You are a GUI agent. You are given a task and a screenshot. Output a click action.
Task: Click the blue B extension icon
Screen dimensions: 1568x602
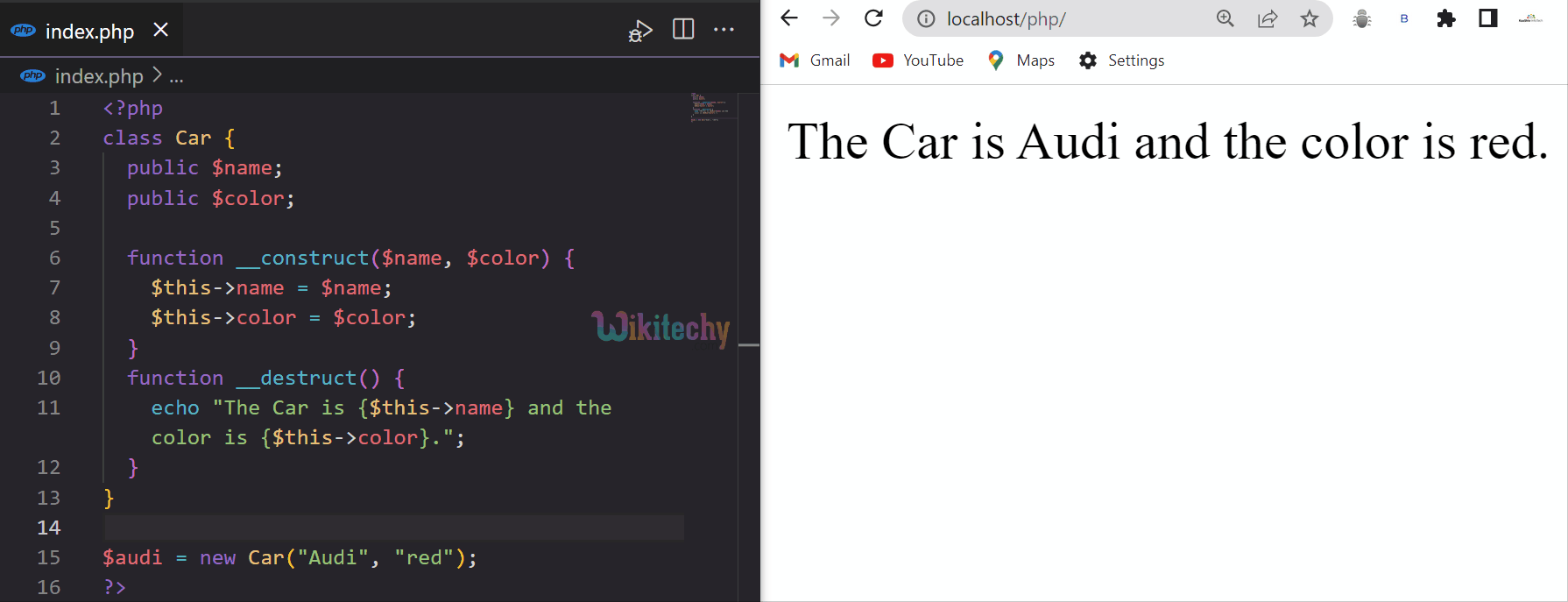[1404, 18]
